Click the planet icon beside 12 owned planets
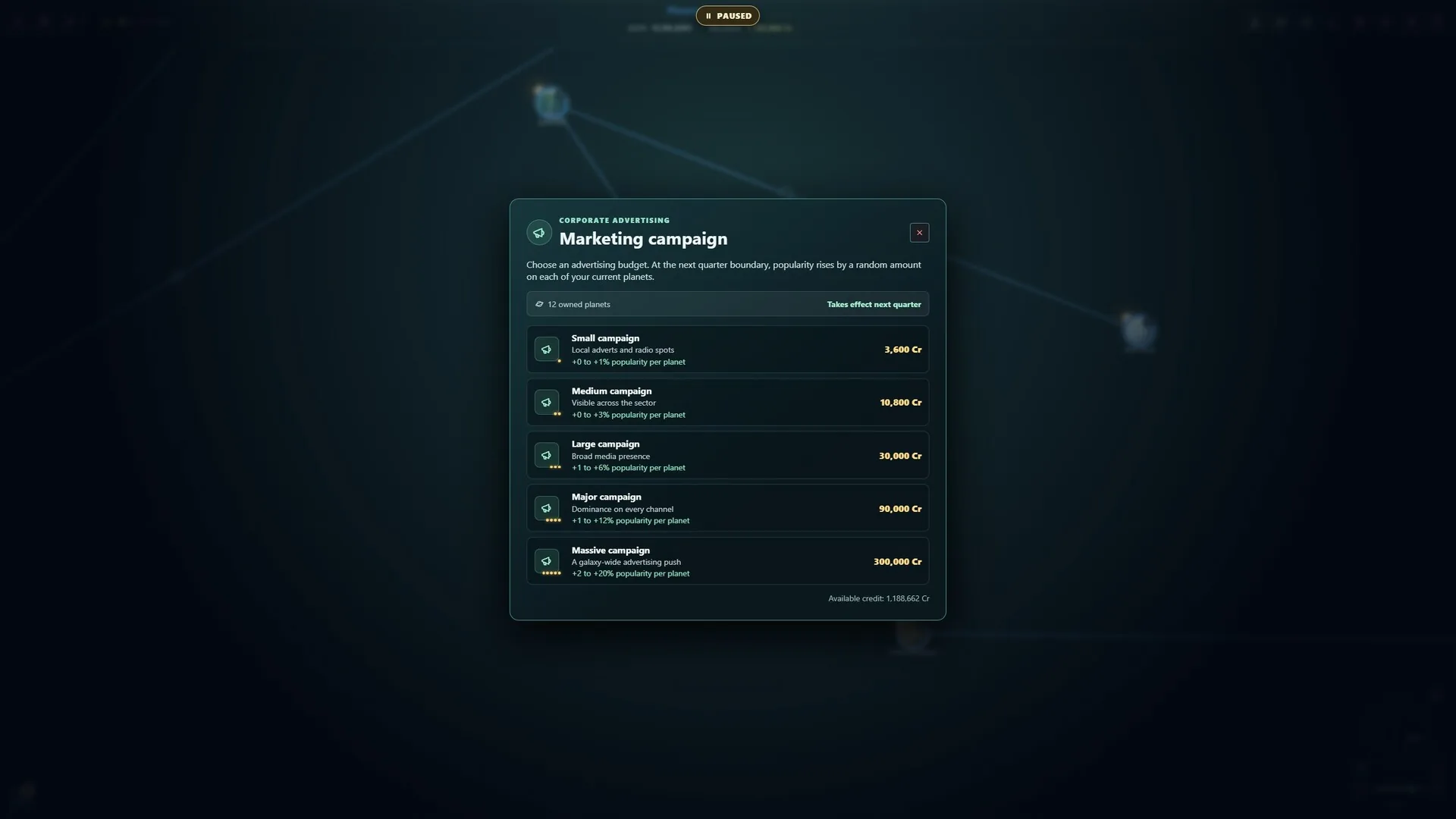 click(539, 304)
